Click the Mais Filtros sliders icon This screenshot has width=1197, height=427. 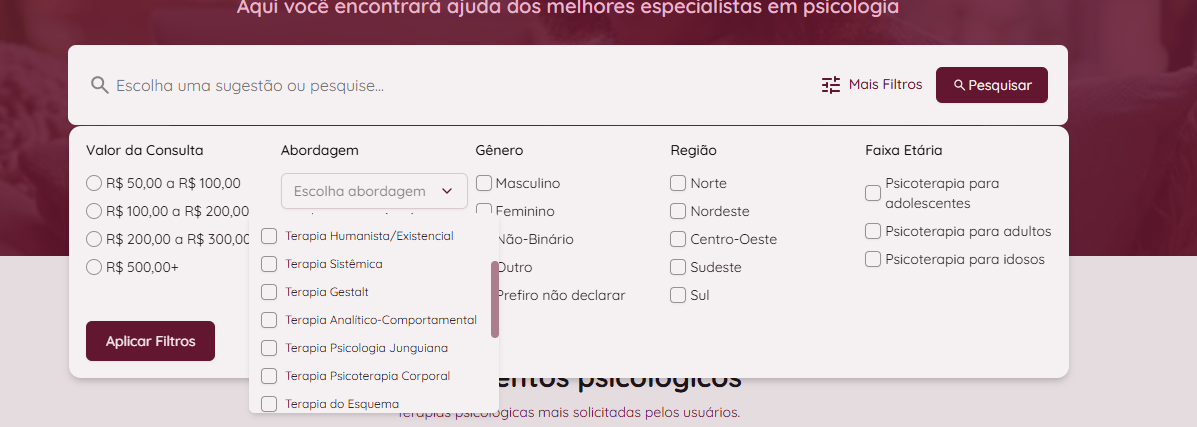tap(831, 85)
